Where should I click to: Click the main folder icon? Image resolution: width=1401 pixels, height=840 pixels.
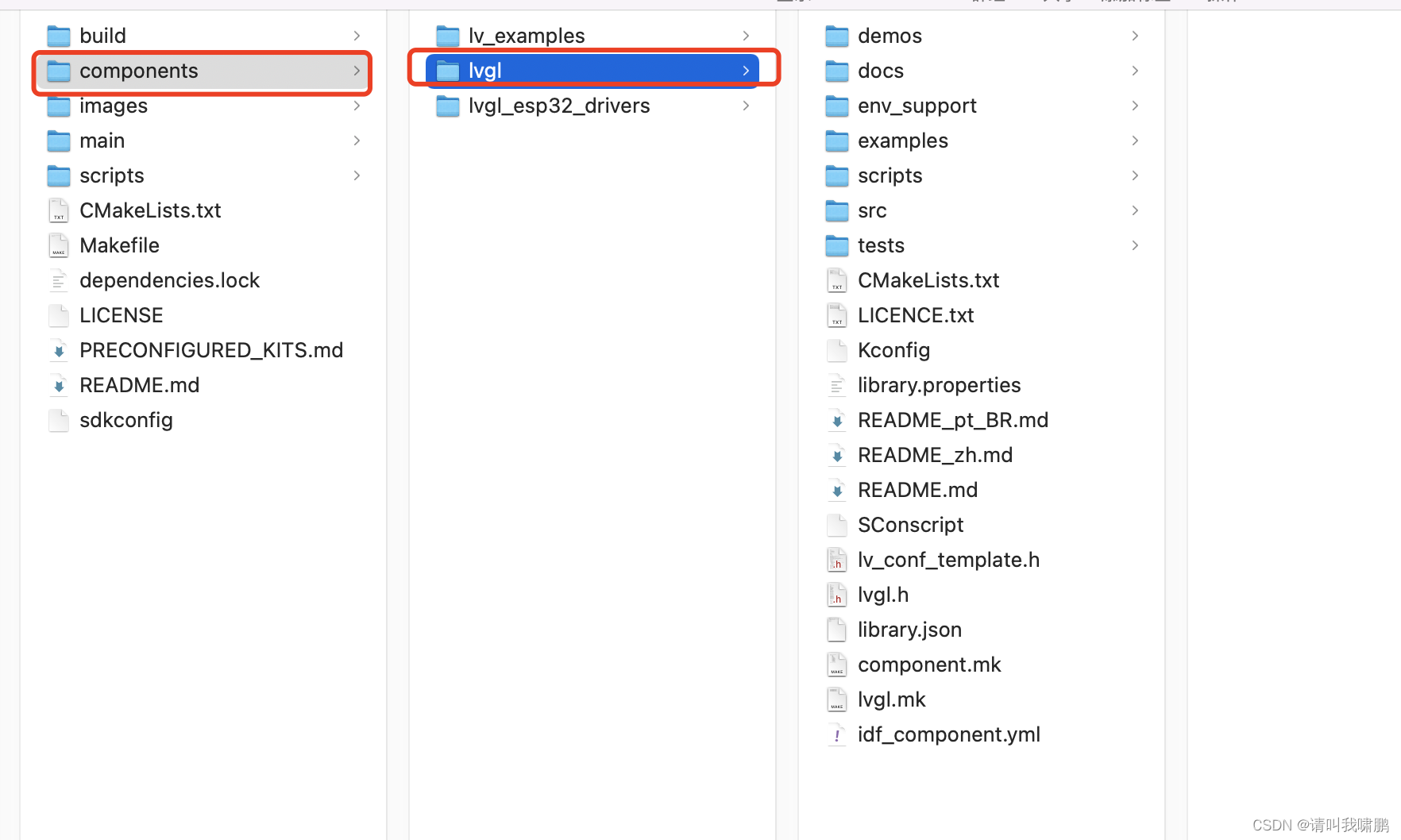click(x=59, y=141)
